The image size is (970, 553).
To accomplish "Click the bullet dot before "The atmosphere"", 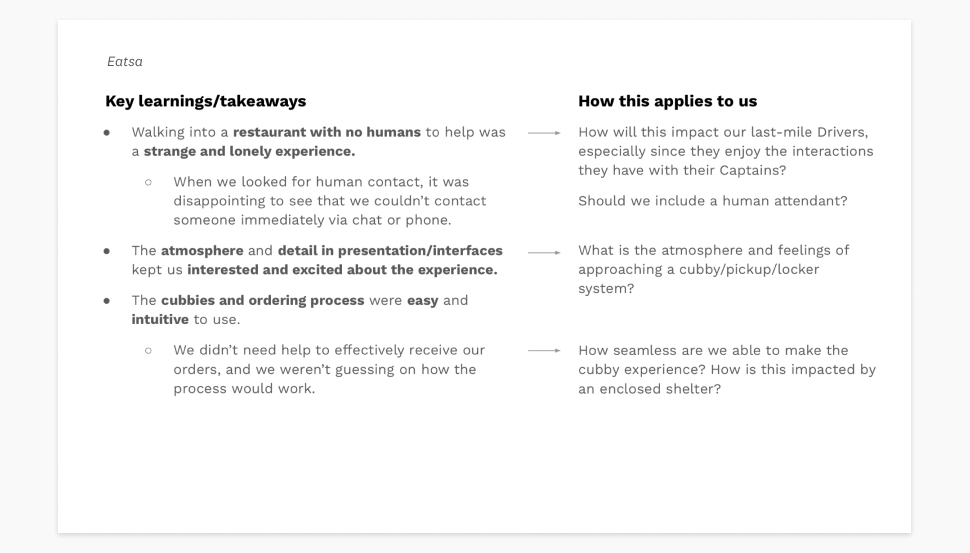I will tap(107, 251).
